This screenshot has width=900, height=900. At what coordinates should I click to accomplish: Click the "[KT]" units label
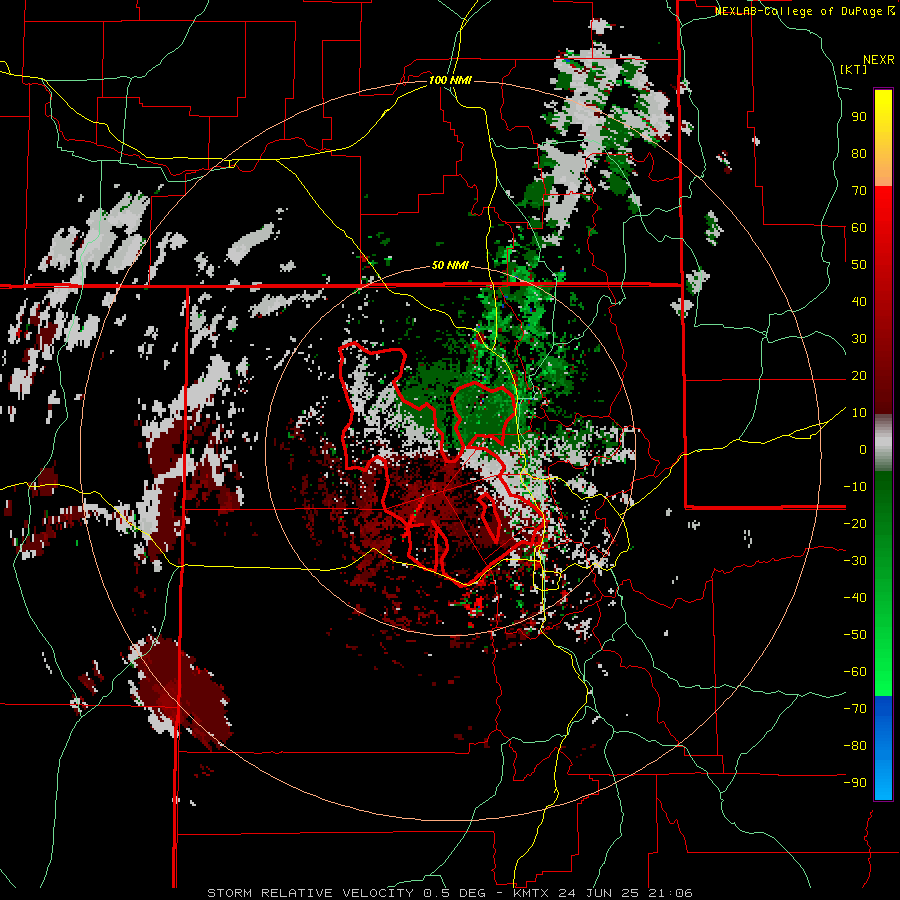pos(854,69)
